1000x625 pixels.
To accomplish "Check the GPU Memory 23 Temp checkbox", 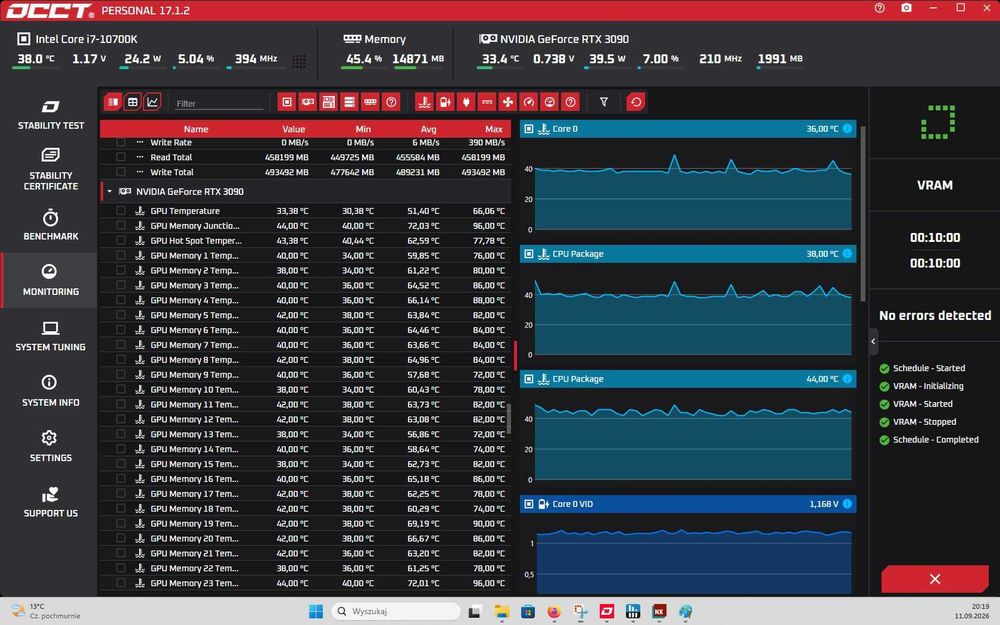I will [x=121, y=583].
